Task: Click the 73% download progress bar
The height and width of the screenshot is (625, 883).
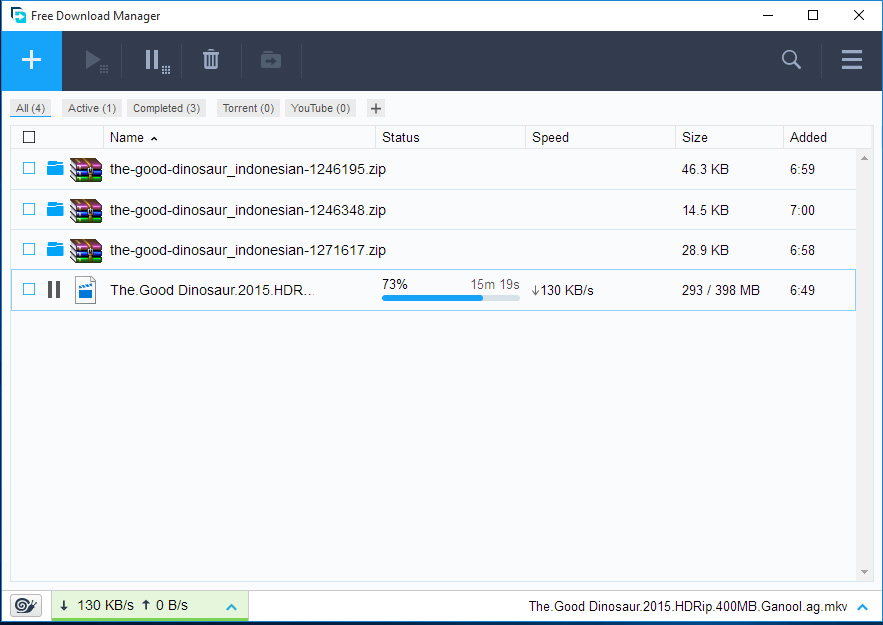Action: (450, 297)
